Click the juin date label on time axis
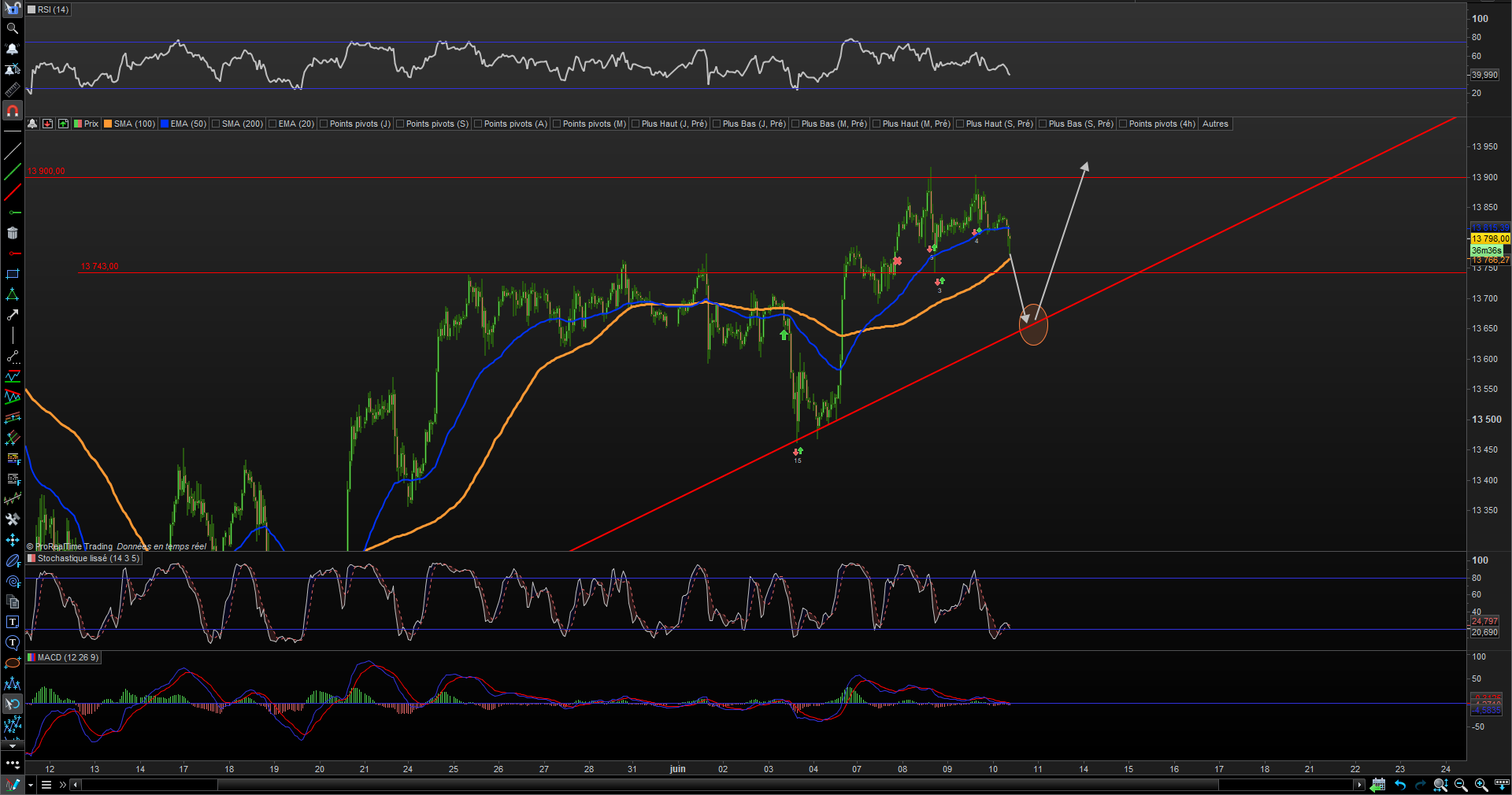1512x795 pixels. (x=677, y=769)
